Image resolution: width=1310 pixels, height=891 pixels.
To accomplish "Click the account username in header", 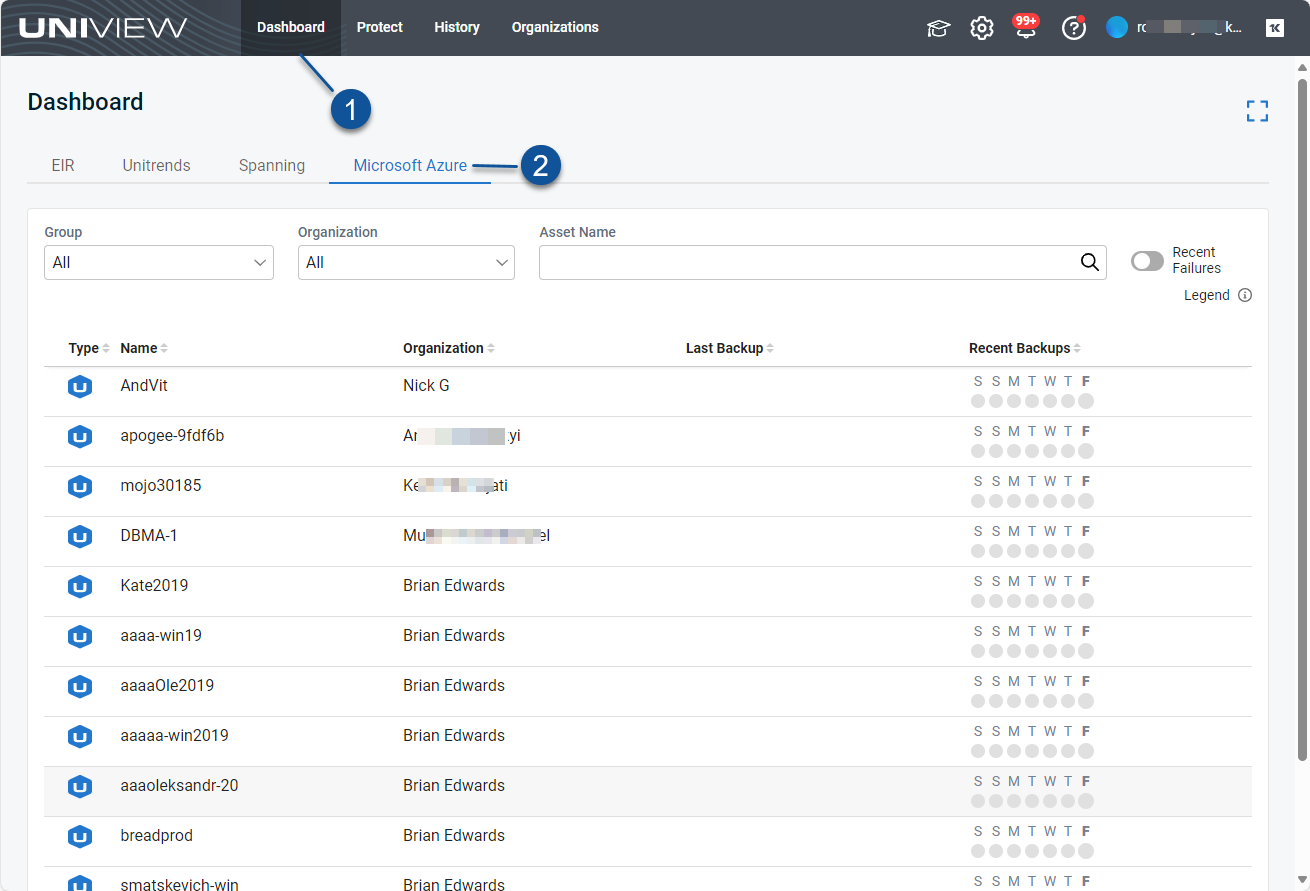I will [1189, 28].
